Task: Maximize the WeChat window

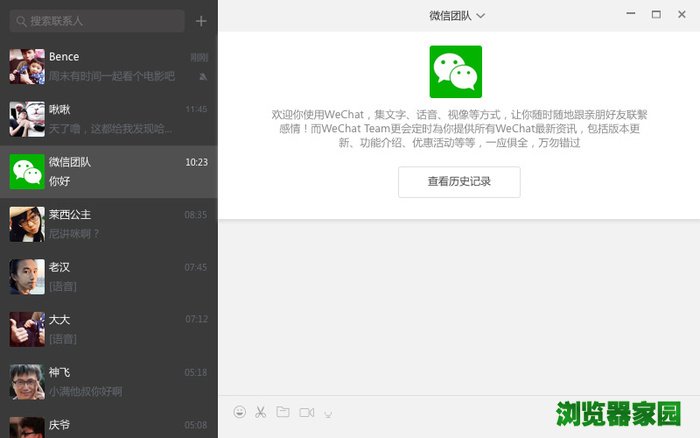Action: [x=656, y=14]
